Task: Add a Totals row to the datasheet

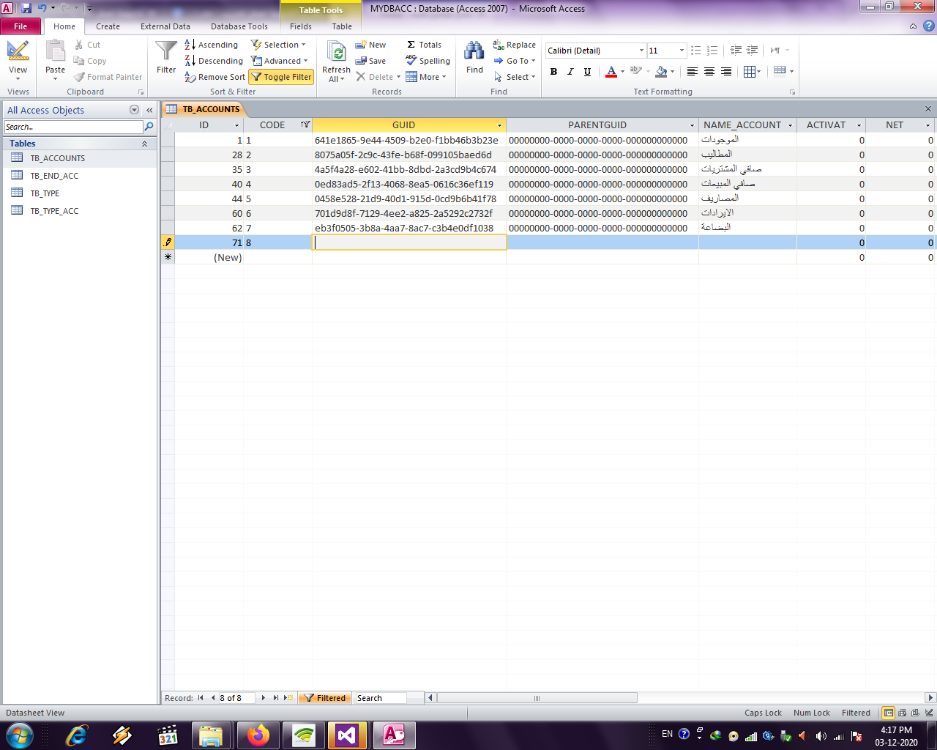Action: [424, 45]
